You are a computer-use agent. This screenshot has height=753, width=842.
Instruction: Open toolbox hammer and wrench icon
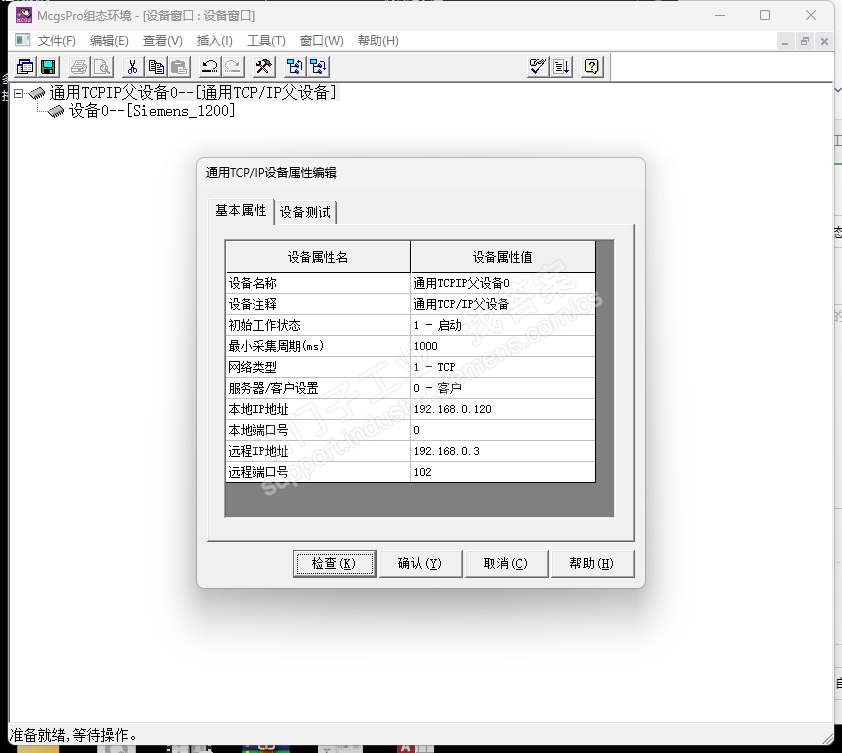[x=264, y=67]
